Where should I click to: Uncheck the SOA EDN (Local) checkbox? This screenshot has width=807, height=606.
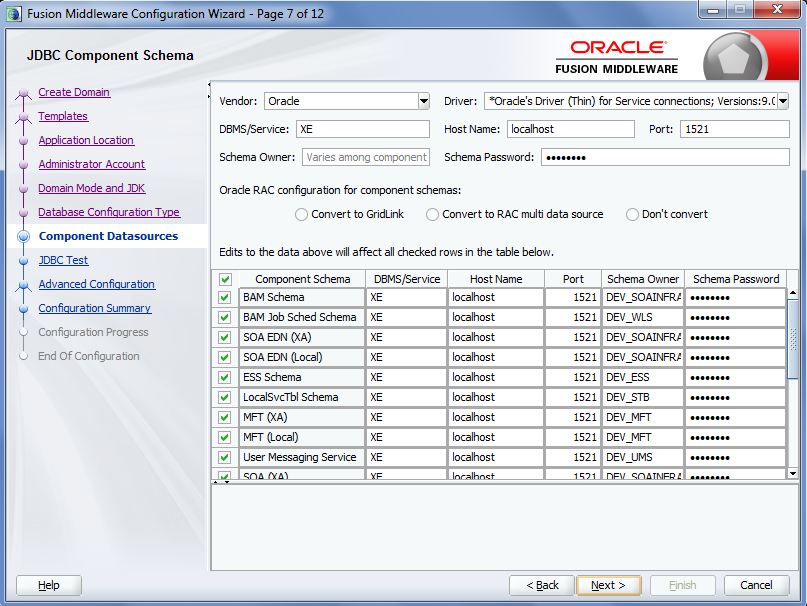224,357
